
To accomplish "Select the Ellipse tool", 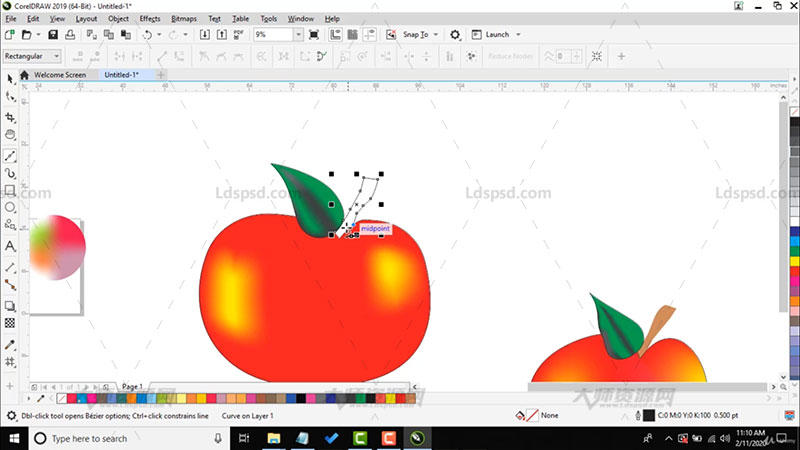I will click(10, 208).
